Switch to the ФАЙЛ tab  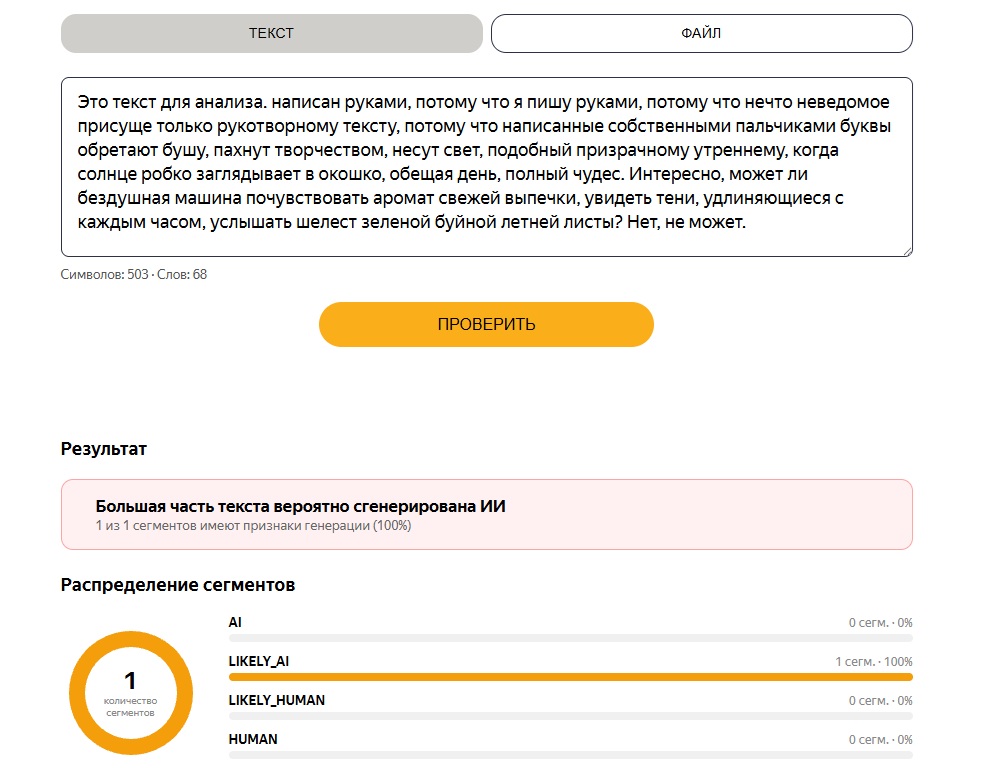point(701,34)
